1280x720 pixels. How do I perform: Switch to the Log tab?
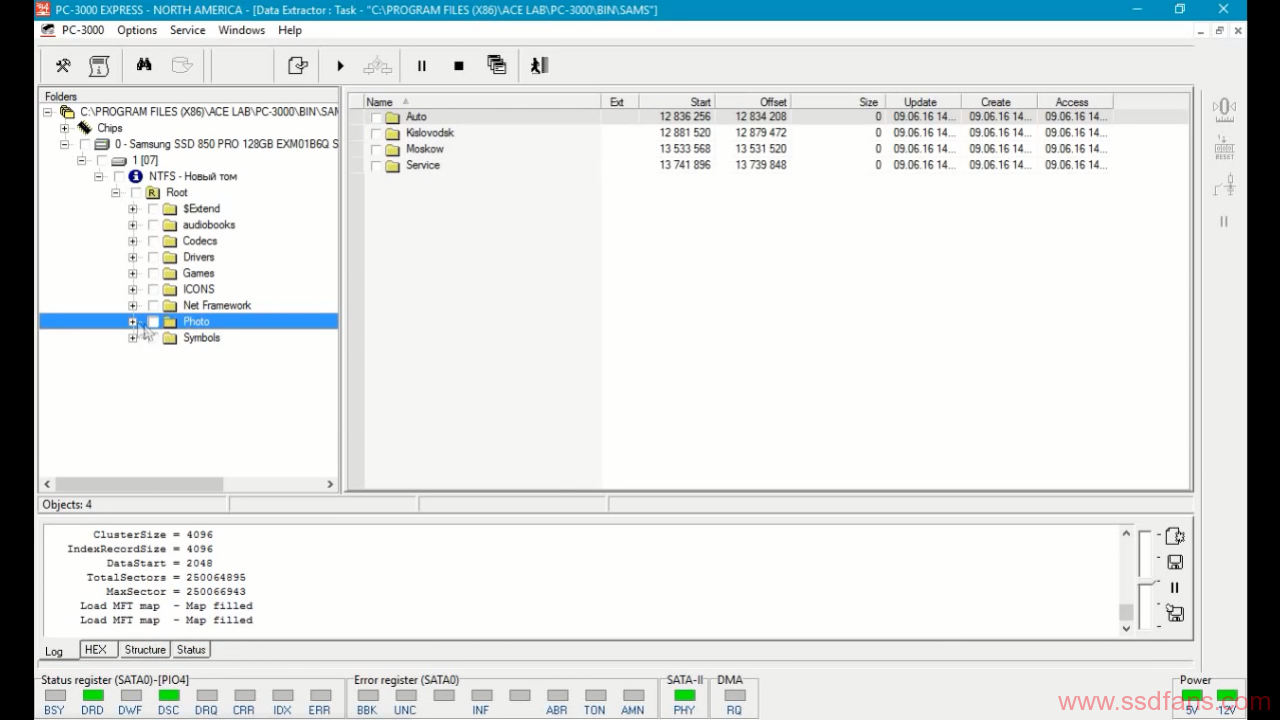pyautogui.click(x=54, y=651)
